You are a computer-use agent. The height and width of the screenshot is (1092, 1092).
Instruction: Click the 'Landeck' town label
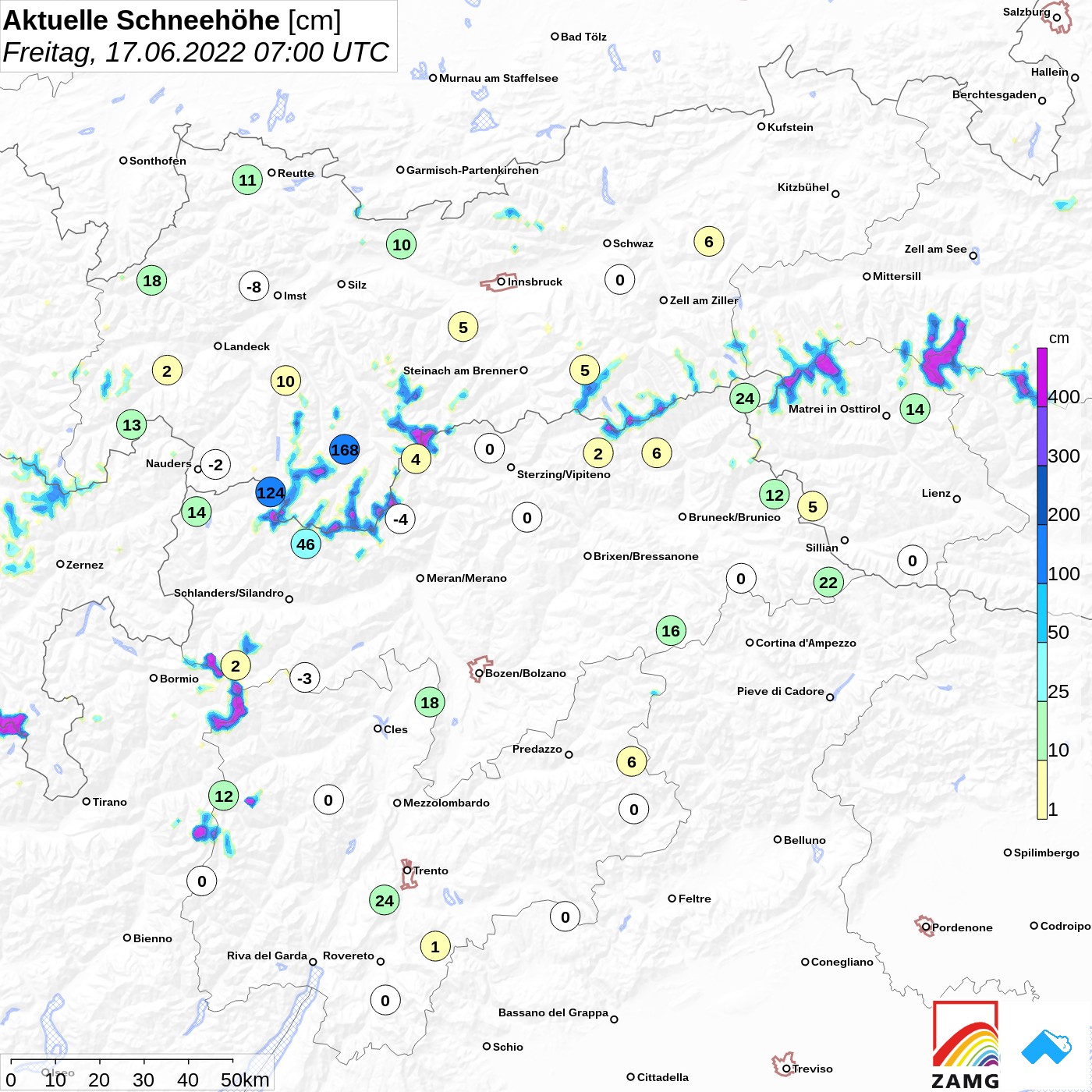tap(246, 346)
